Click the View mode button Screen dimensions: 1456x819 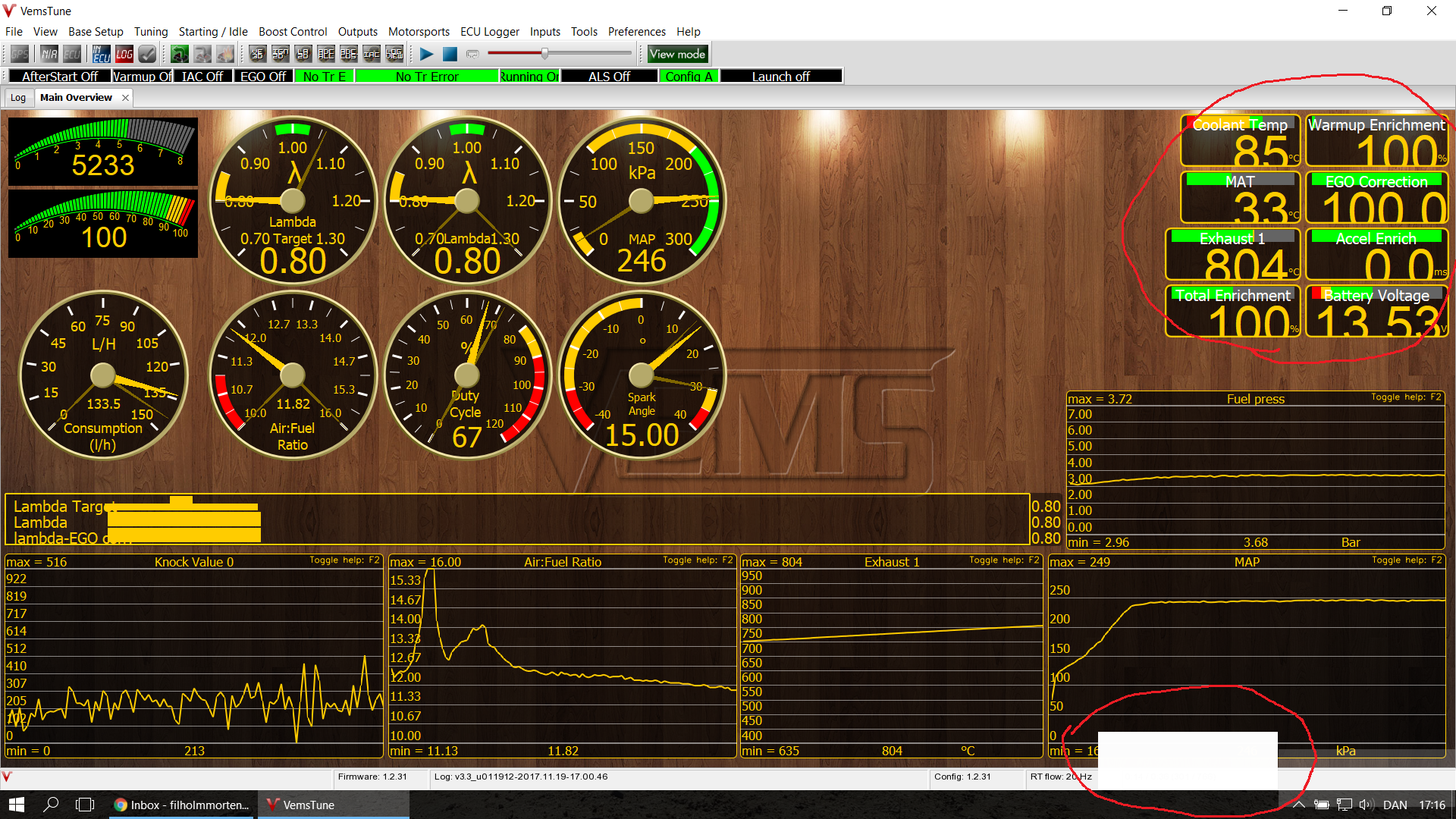(677, 54)
